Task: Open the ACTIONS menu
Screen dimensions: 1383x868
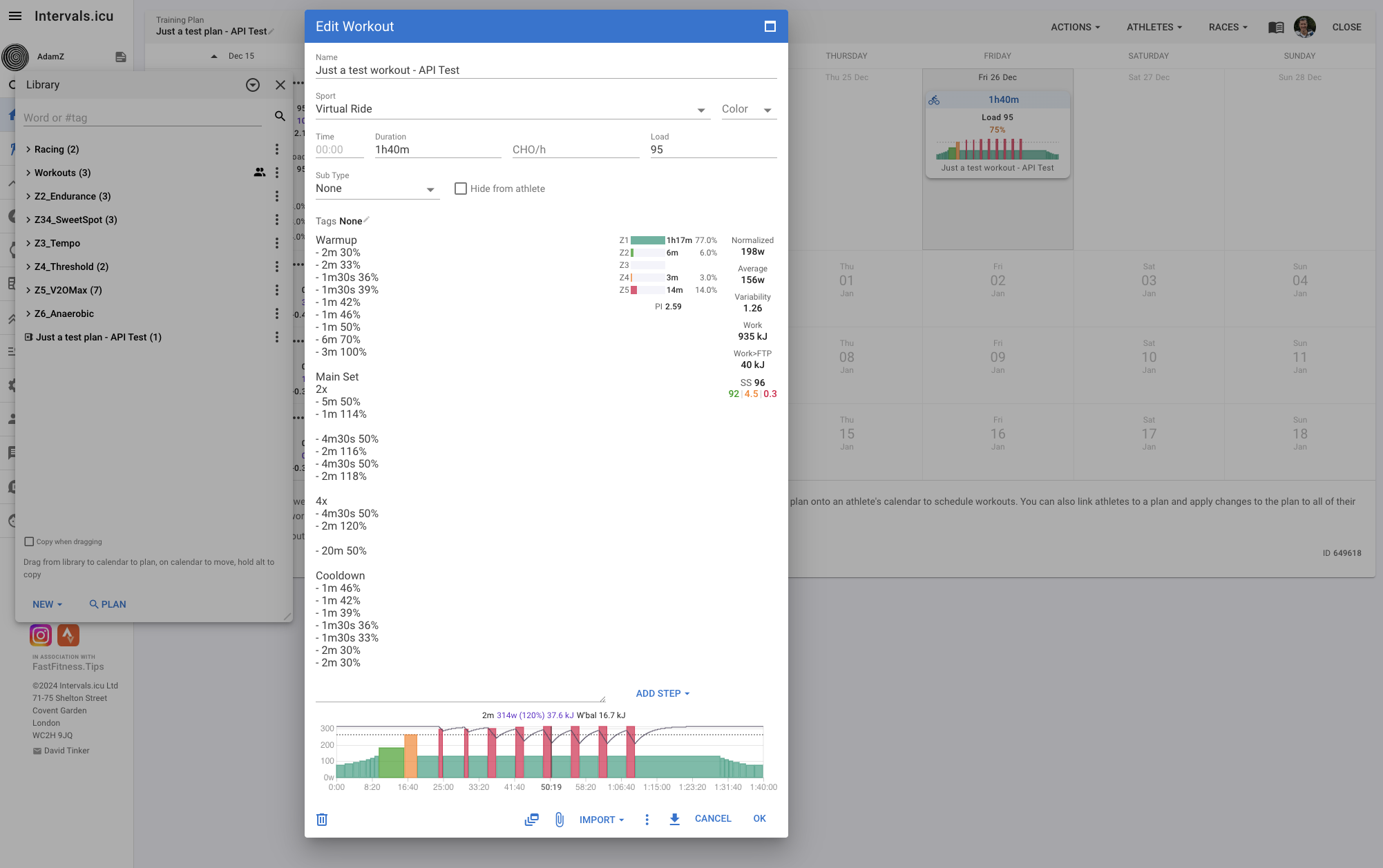Action: pyautogui.click(x=1075, y=27)
